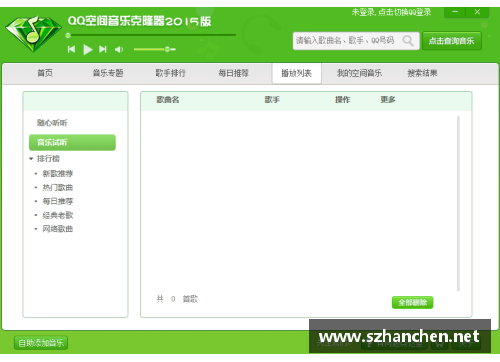500x362 pixels.
Task: Click the song progress bar handle
Action: pyautogui.click(x=68, y=35)
